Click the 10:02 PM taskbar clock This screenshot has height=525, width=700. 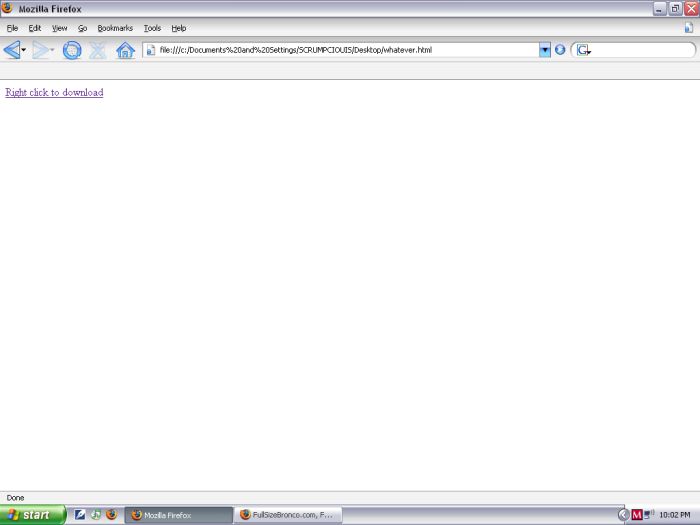[x=675, y=515]
